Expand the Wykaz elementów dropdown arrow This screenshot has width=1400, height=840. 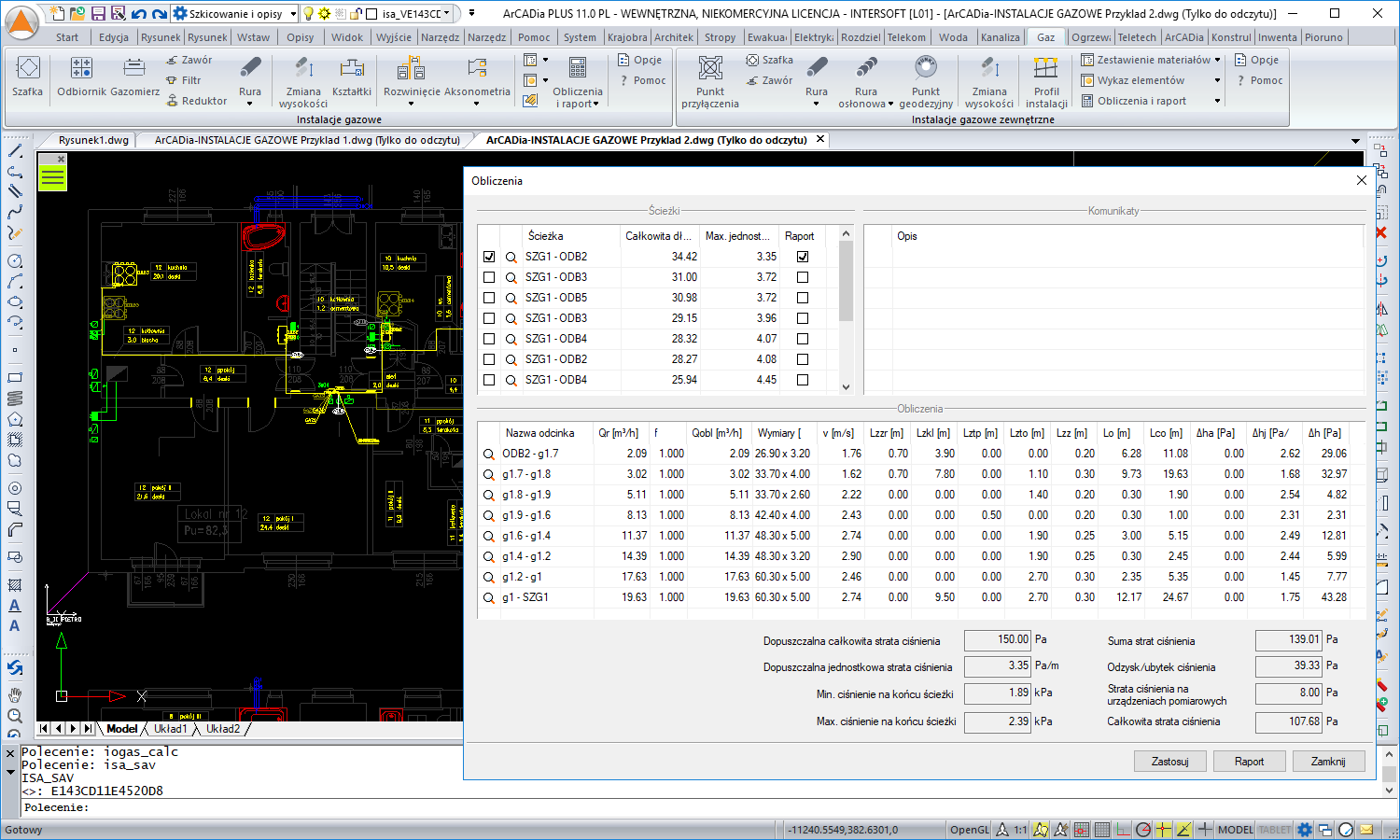click(1217, 80)
